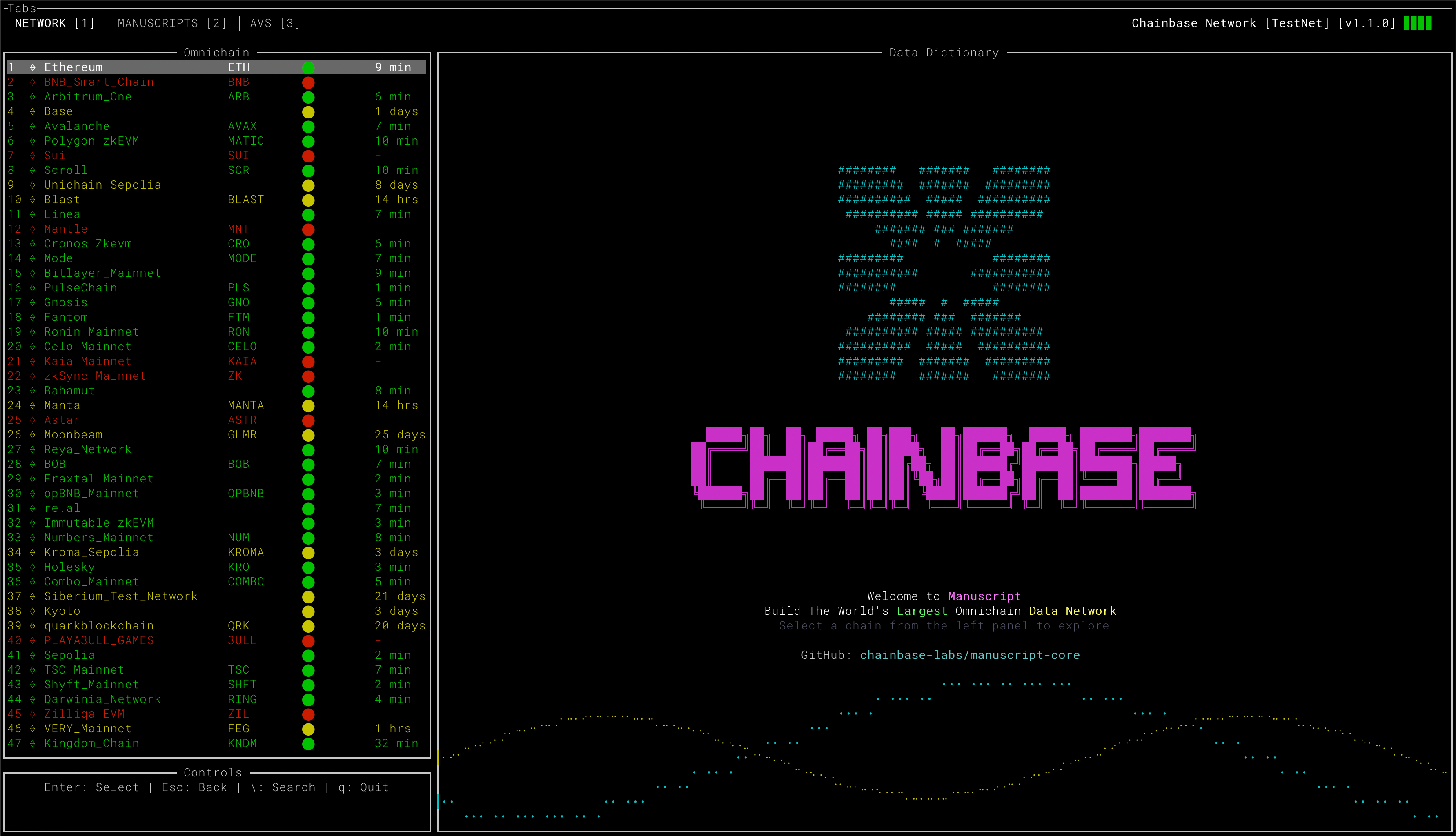The image size is (1456, 836).
Task: Click the diamond icon beside Fantom
Action: tap(33, 318)
